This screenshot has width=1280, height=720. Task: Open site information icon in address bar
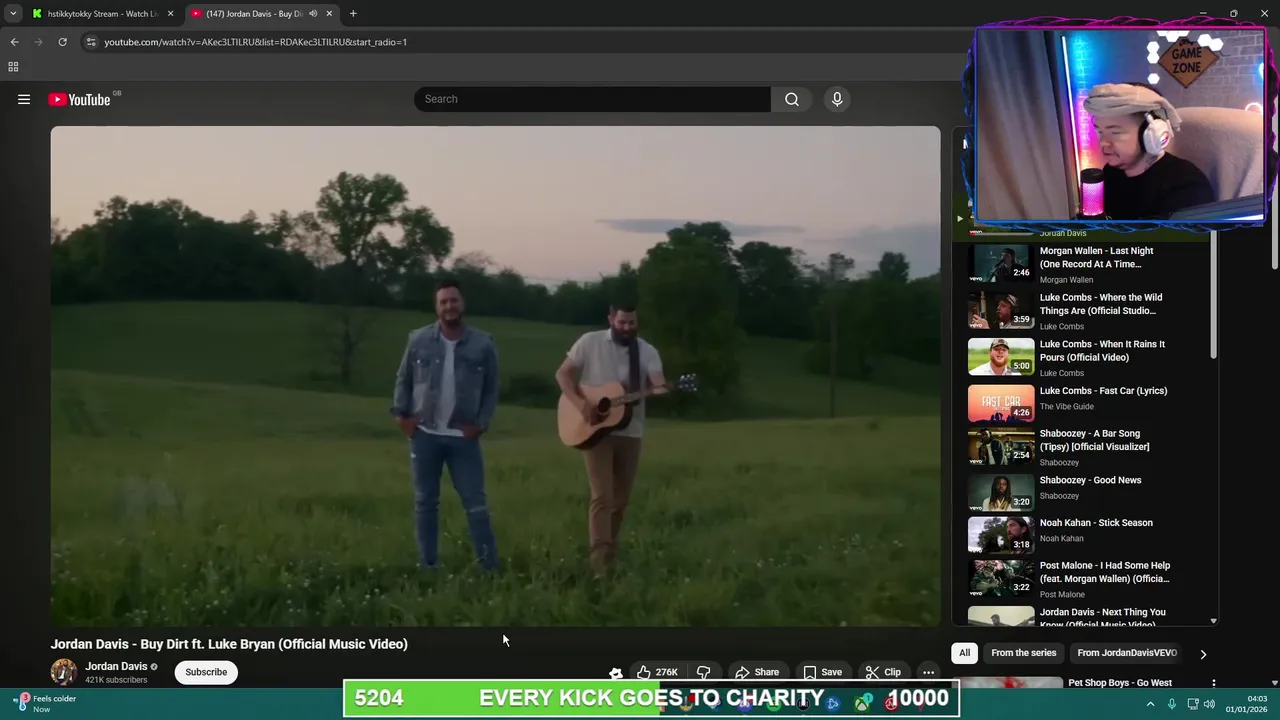click(91, 42)
